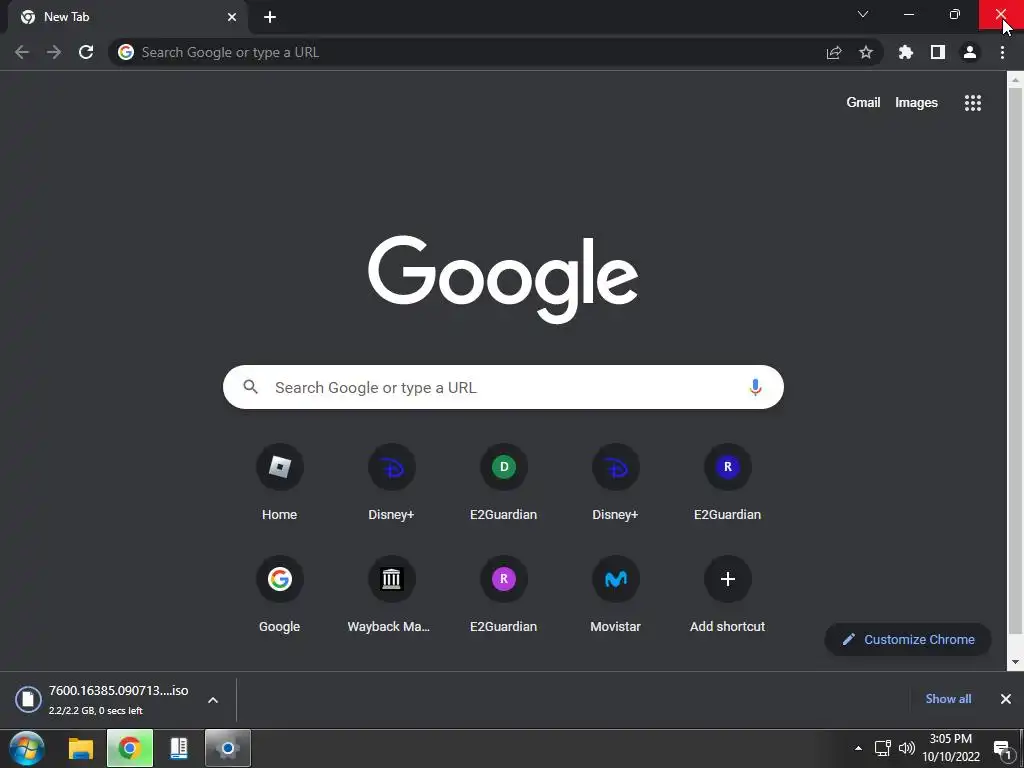Open the Google apps grid icon
This screenshot has width=1024, height=768.
coord(973,103)
